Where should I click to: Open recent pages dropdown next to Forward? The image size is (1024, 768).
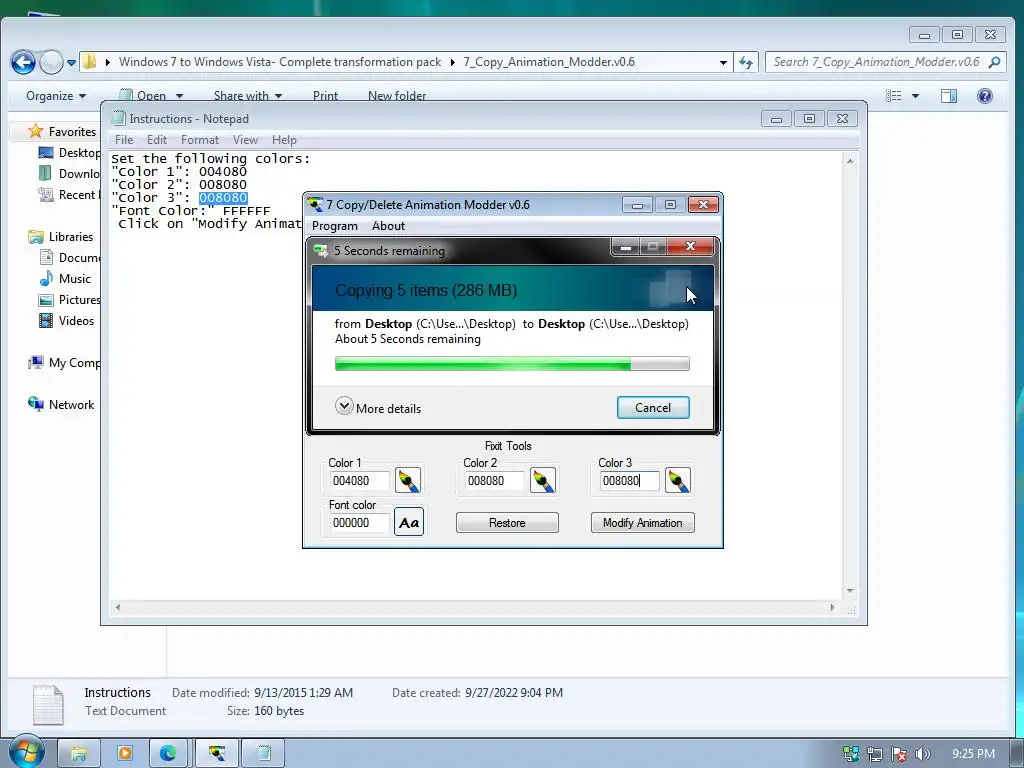[71, 63]
